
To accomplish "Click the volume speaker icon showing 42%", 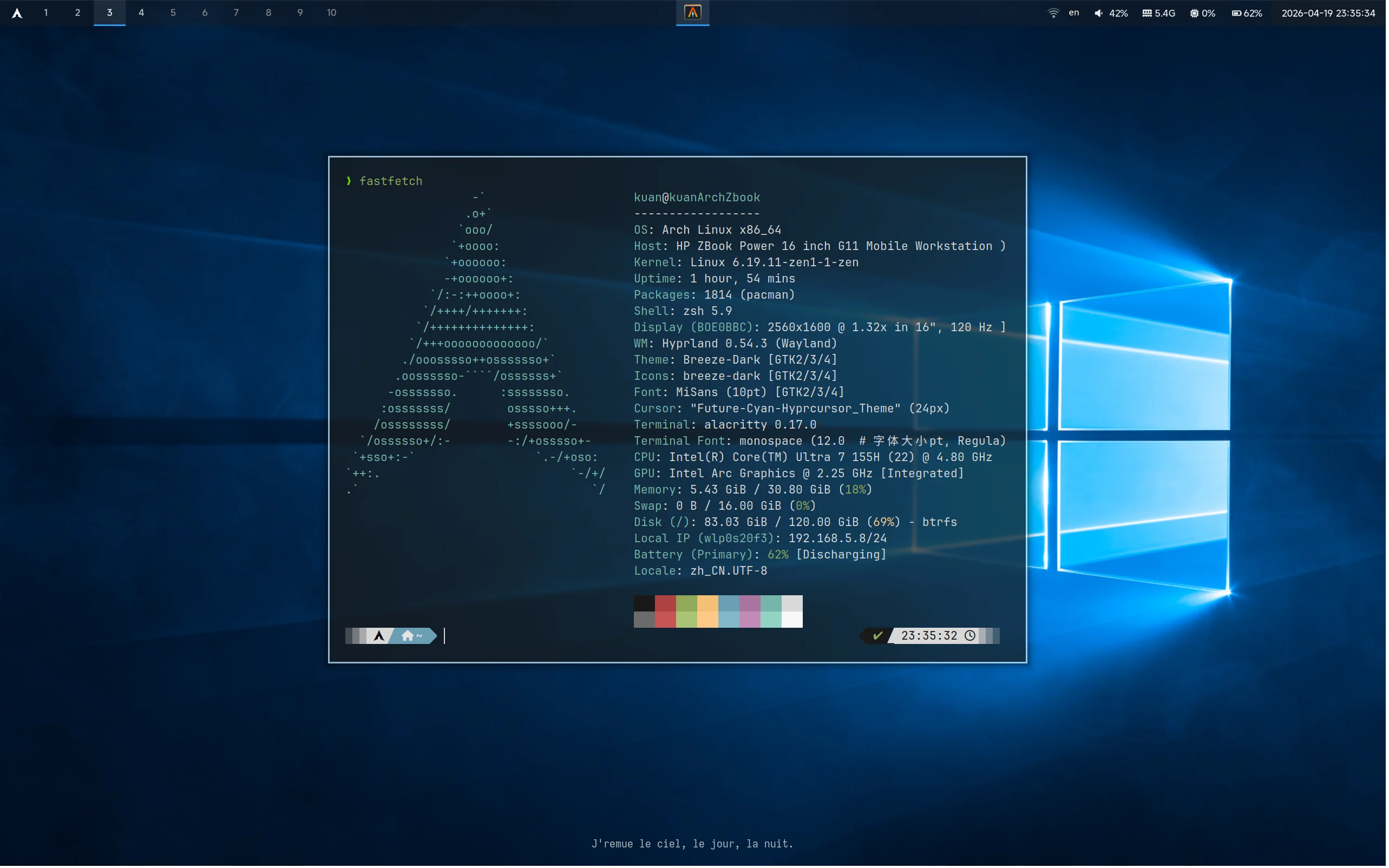I will point(1099,12).
